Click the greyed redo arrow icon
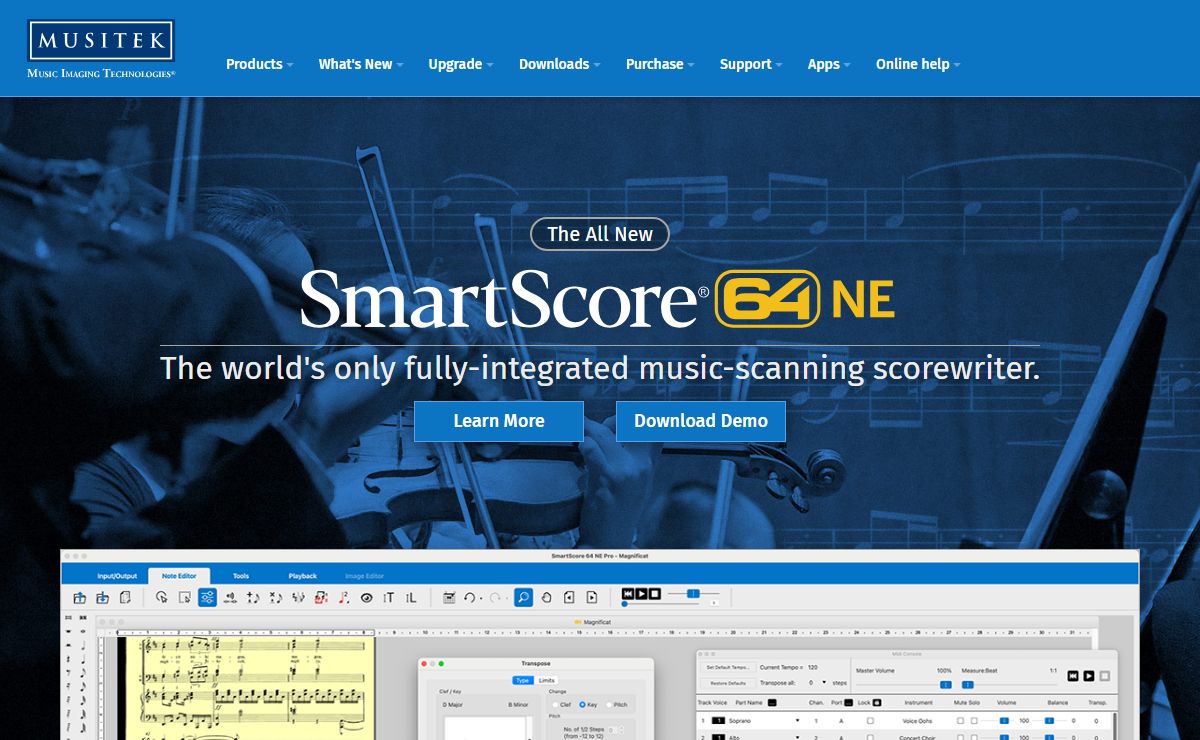 pos(495,598)
